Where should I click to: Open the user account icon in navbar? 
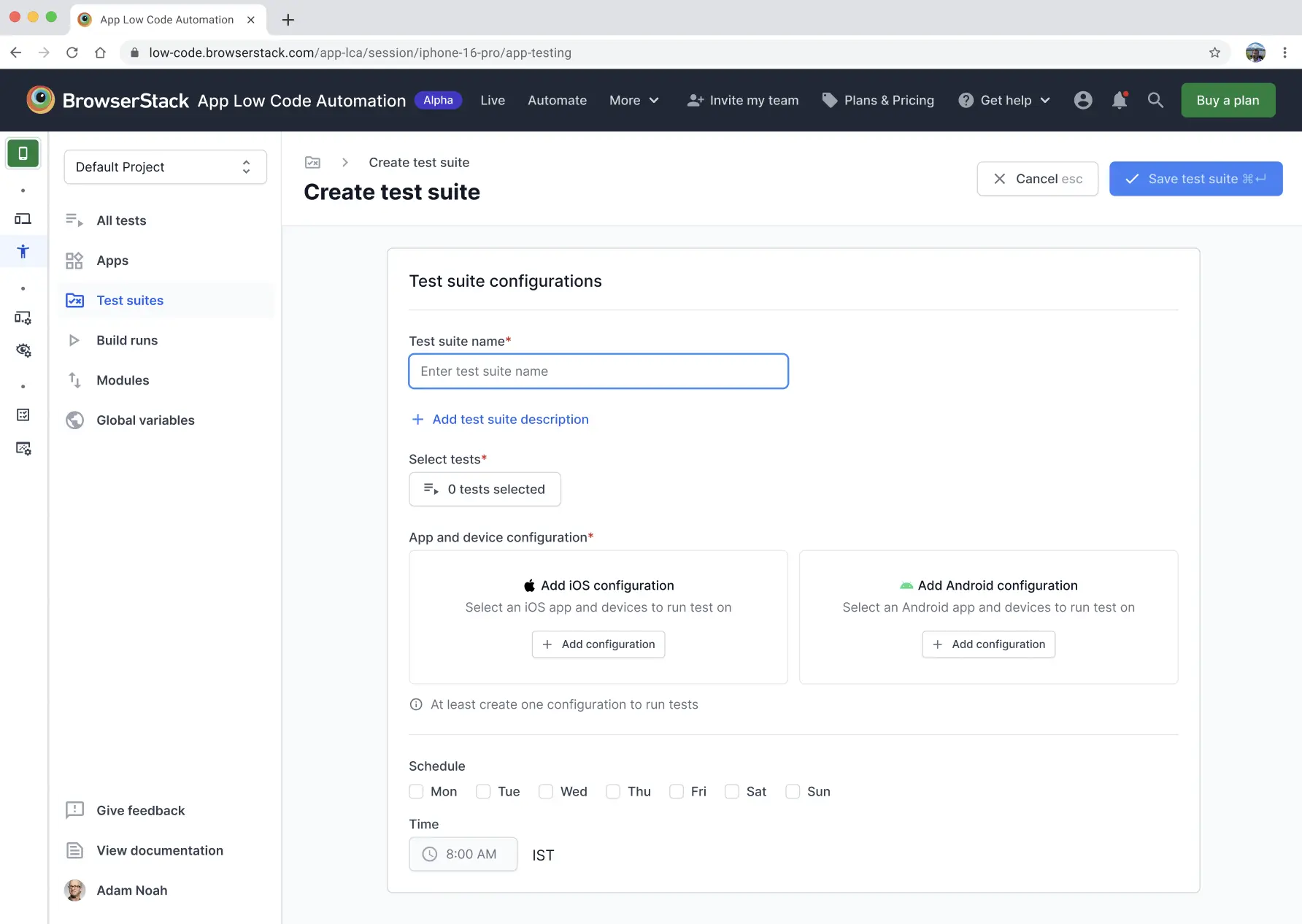[x=1082, y=100]
